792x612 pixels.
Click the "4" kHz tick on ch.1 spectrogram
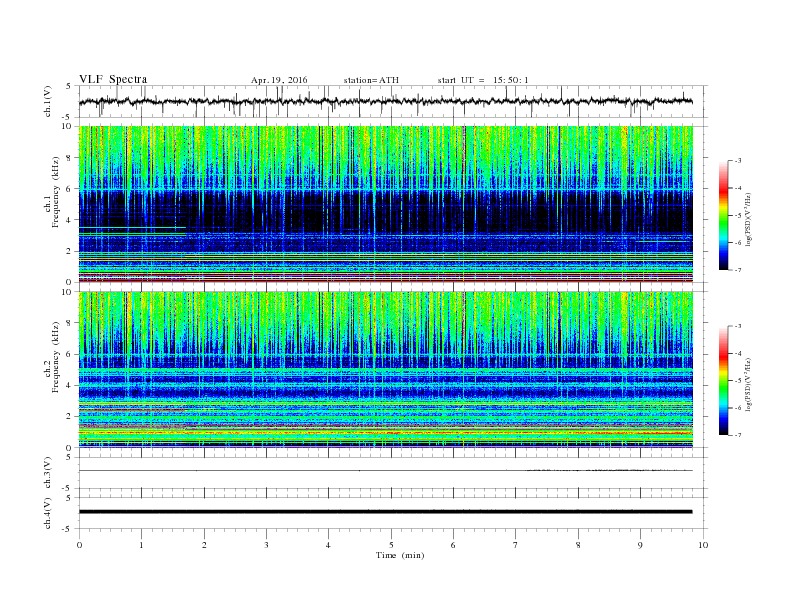click(70, 220)
